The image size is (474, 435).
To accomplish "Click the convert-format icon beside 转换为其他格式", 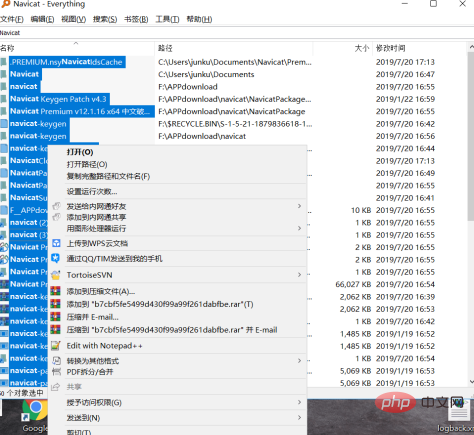I will click(x=56, y=361).
